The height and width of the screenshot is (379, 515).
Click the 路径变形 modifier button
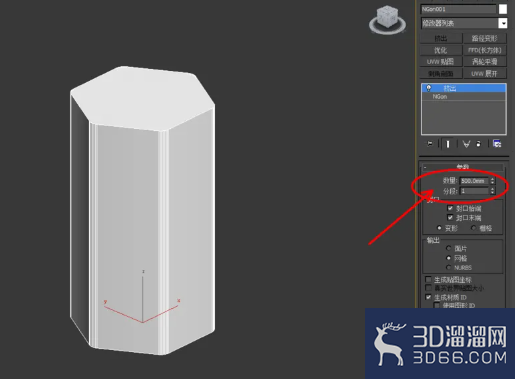[x=485, y=39]
